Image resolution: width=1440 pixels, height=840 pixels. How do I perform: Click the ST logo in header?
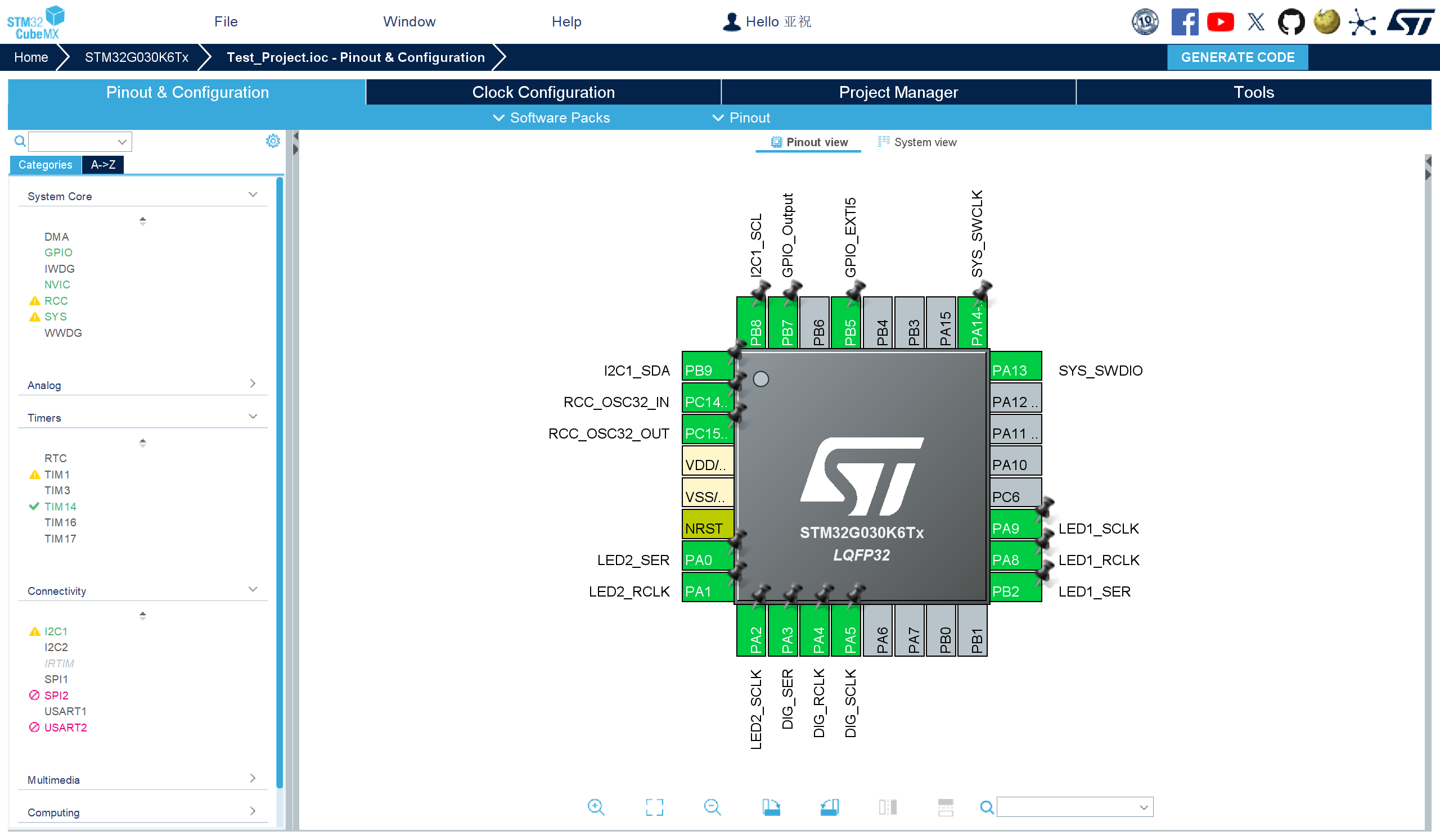point(1410,22)
